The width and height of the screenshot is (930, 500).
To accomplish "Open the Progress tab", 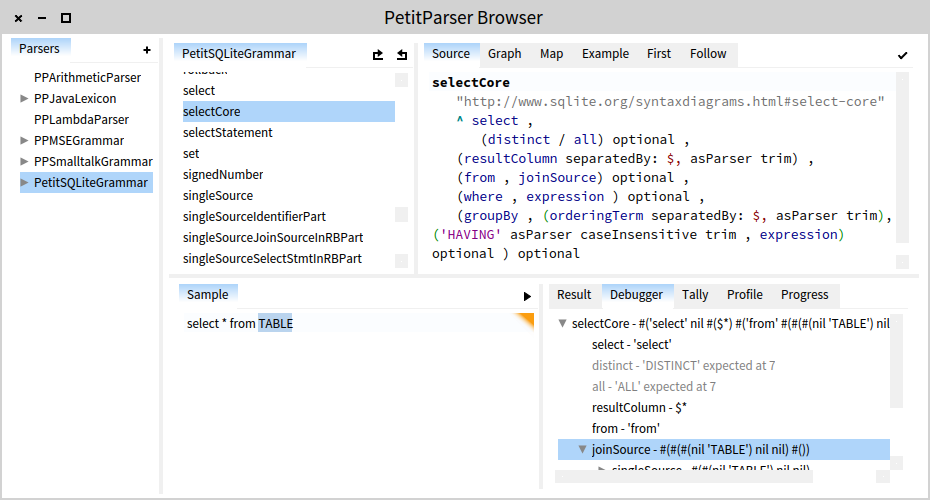I will tap(805, 294).
